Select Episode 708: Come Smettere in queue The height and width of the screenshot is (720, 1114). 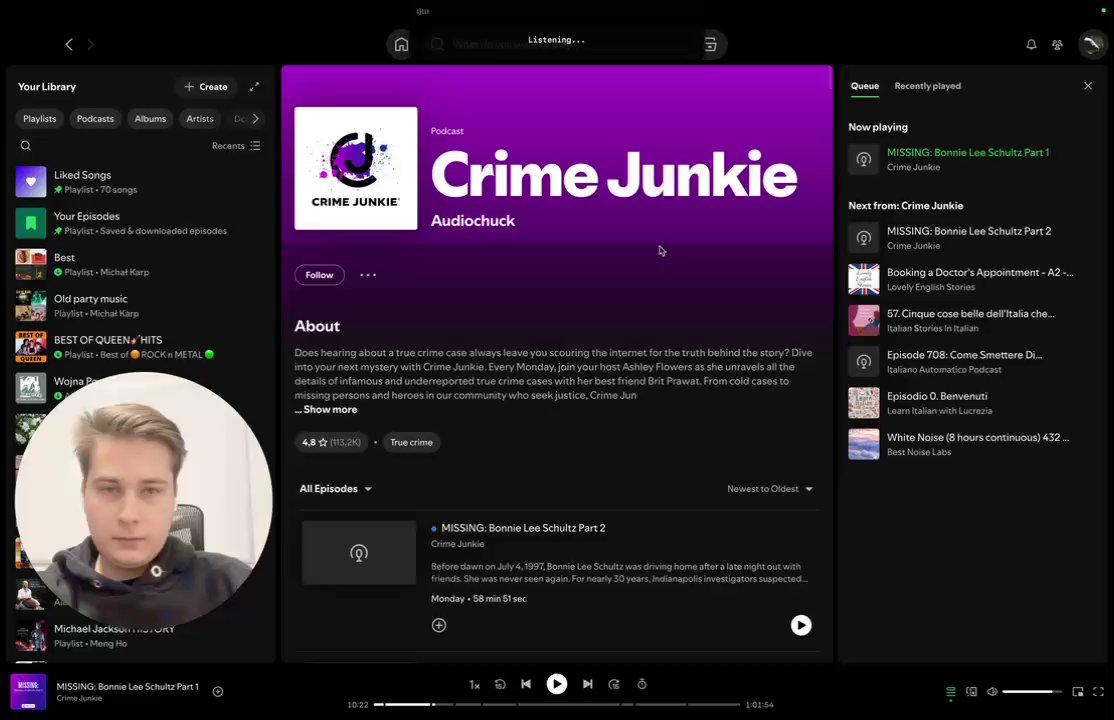[x=971, y=362]
